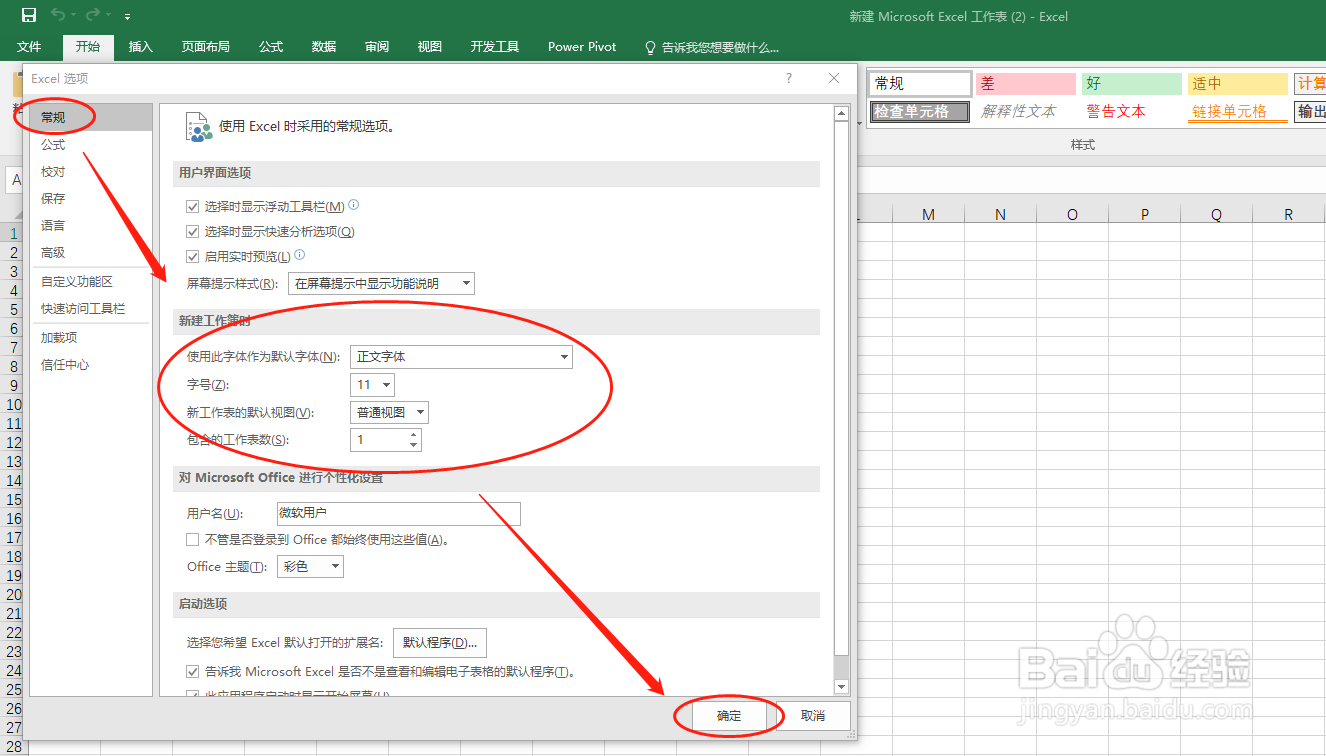1326x756 pixels.
Task: Select column Q header in worksheet
Action: click(x=1216, y=214)
